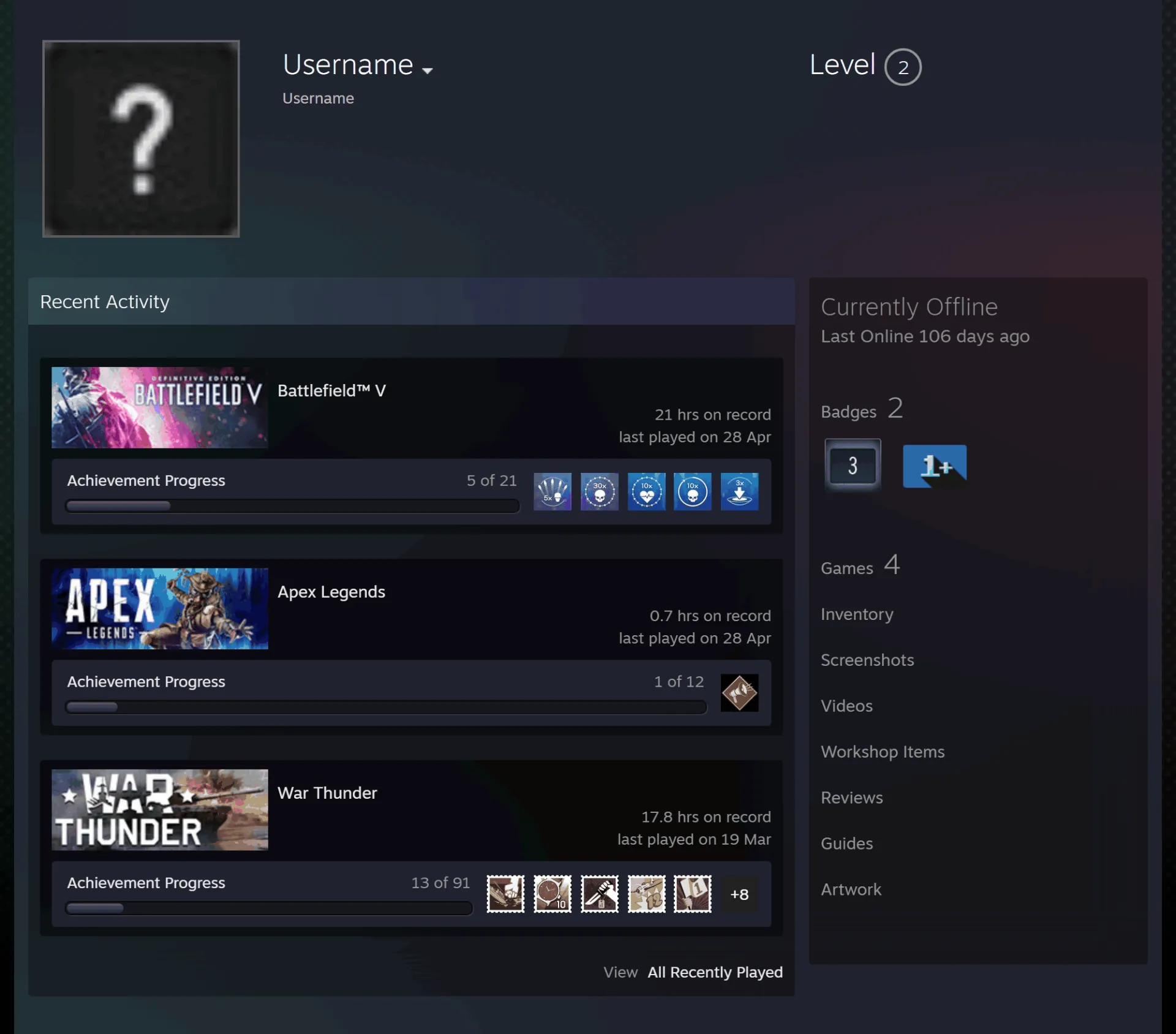Image resolution: width=1176 pixels, height=1034 pixels.
Task: Open the Username dropdown arrow
Action: point(427,70)
